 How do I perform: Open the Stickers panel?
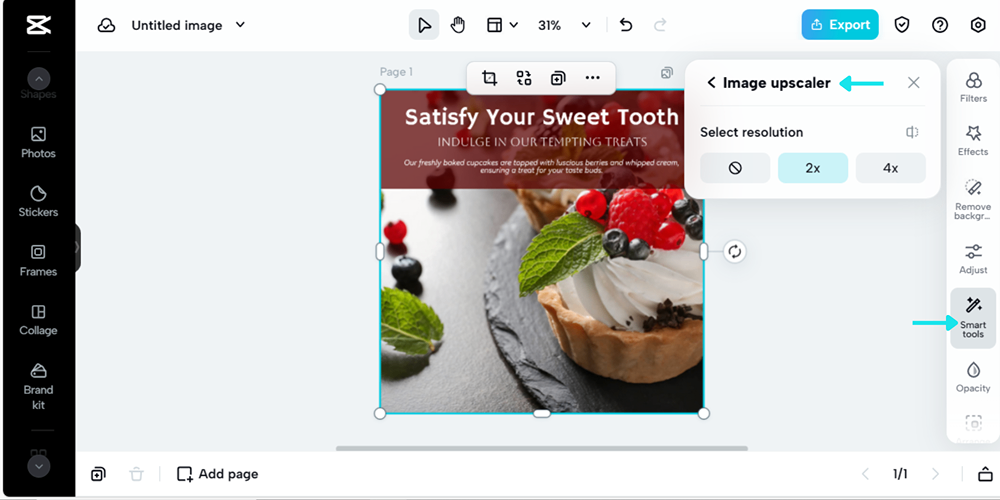(38, 201)
